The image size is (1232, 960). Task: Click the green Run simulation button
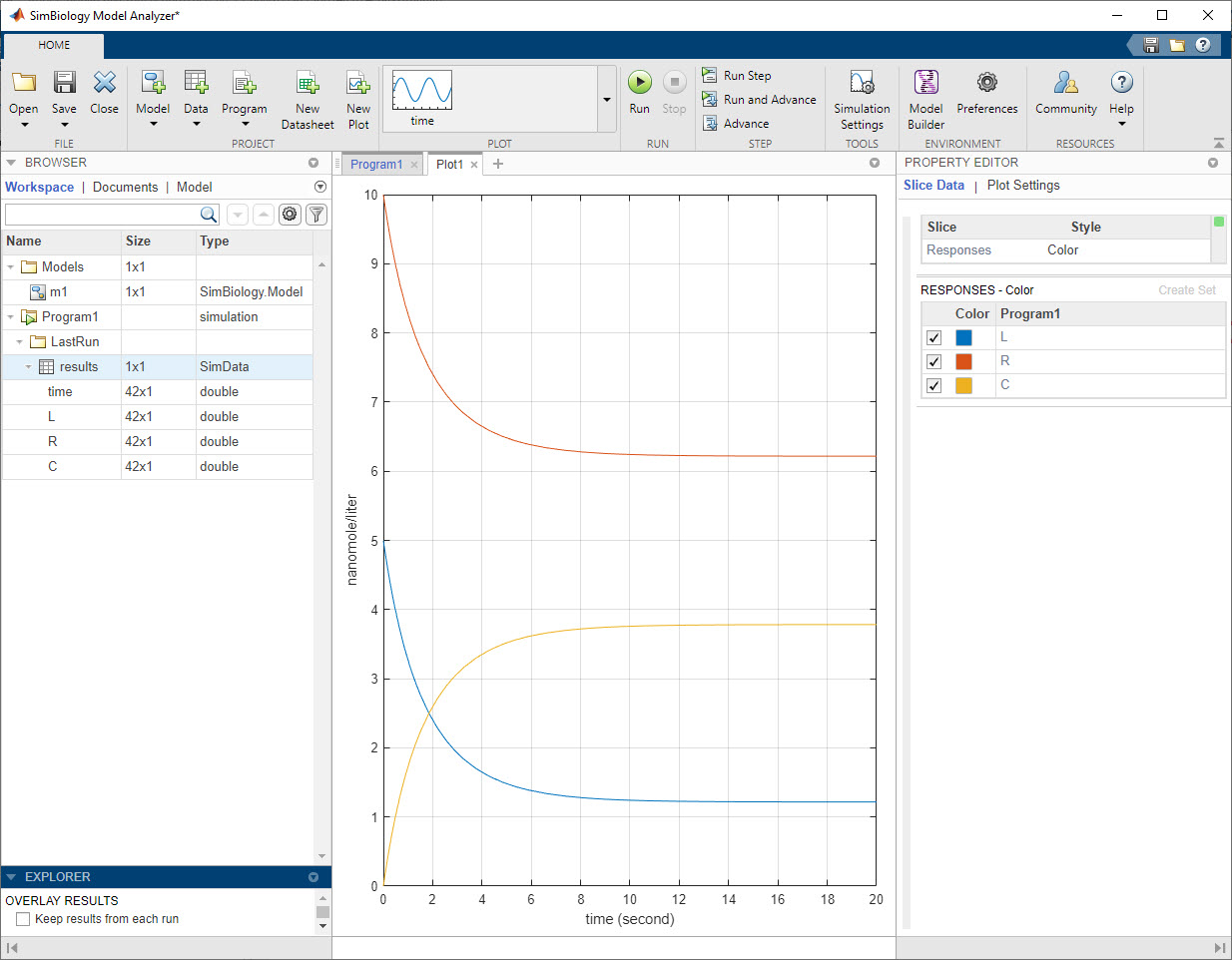[639, 83]
